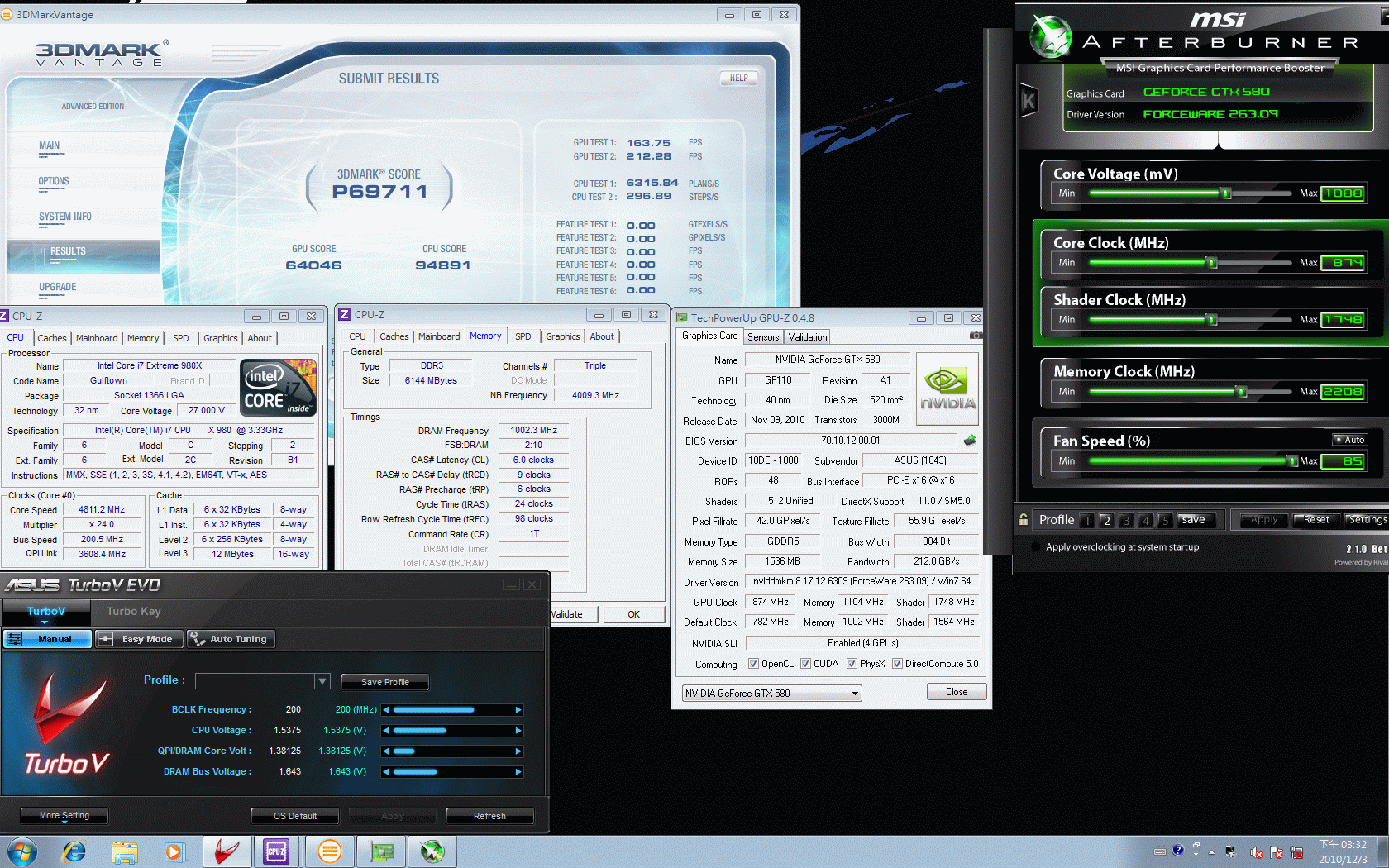Toggle PhysX checkbox in GPU-Z

tap(852, 664)
